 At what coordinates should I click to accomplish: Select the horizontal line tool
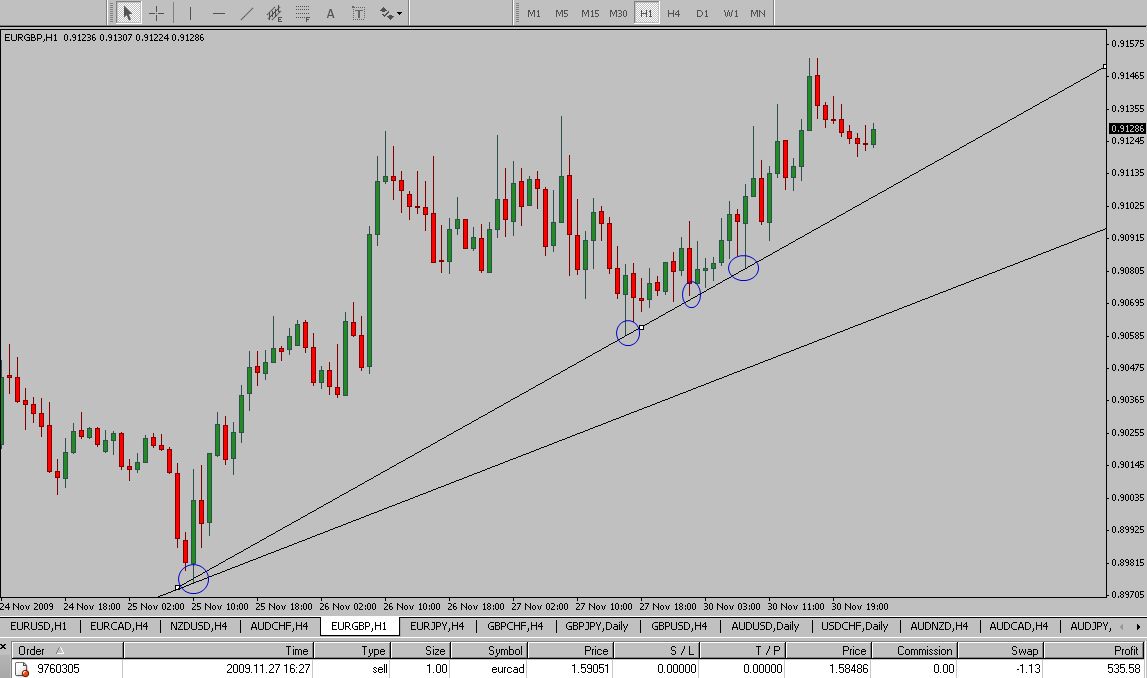point(219,13)
